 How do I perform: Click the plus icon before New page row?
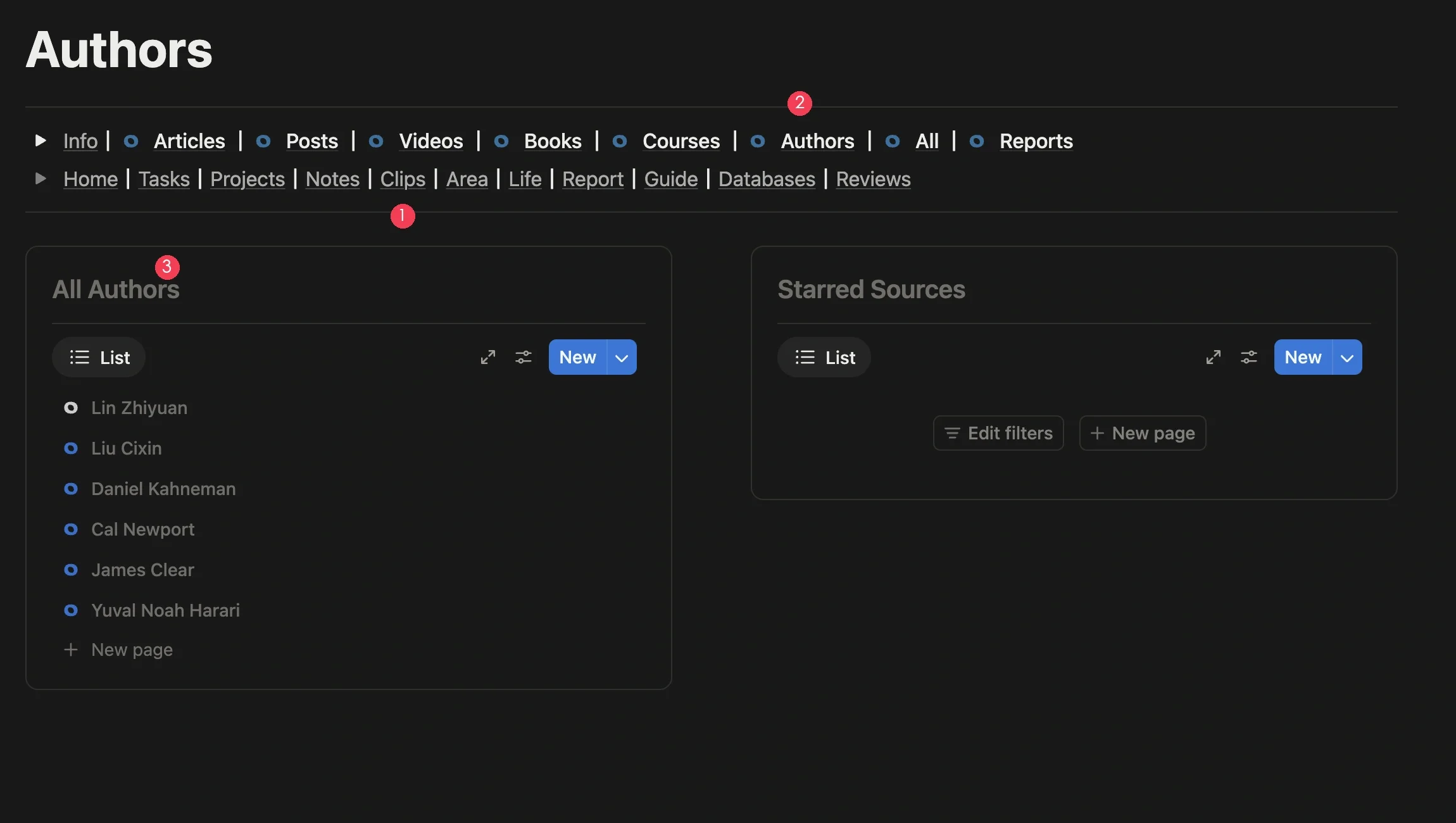(x=71, y=650)
